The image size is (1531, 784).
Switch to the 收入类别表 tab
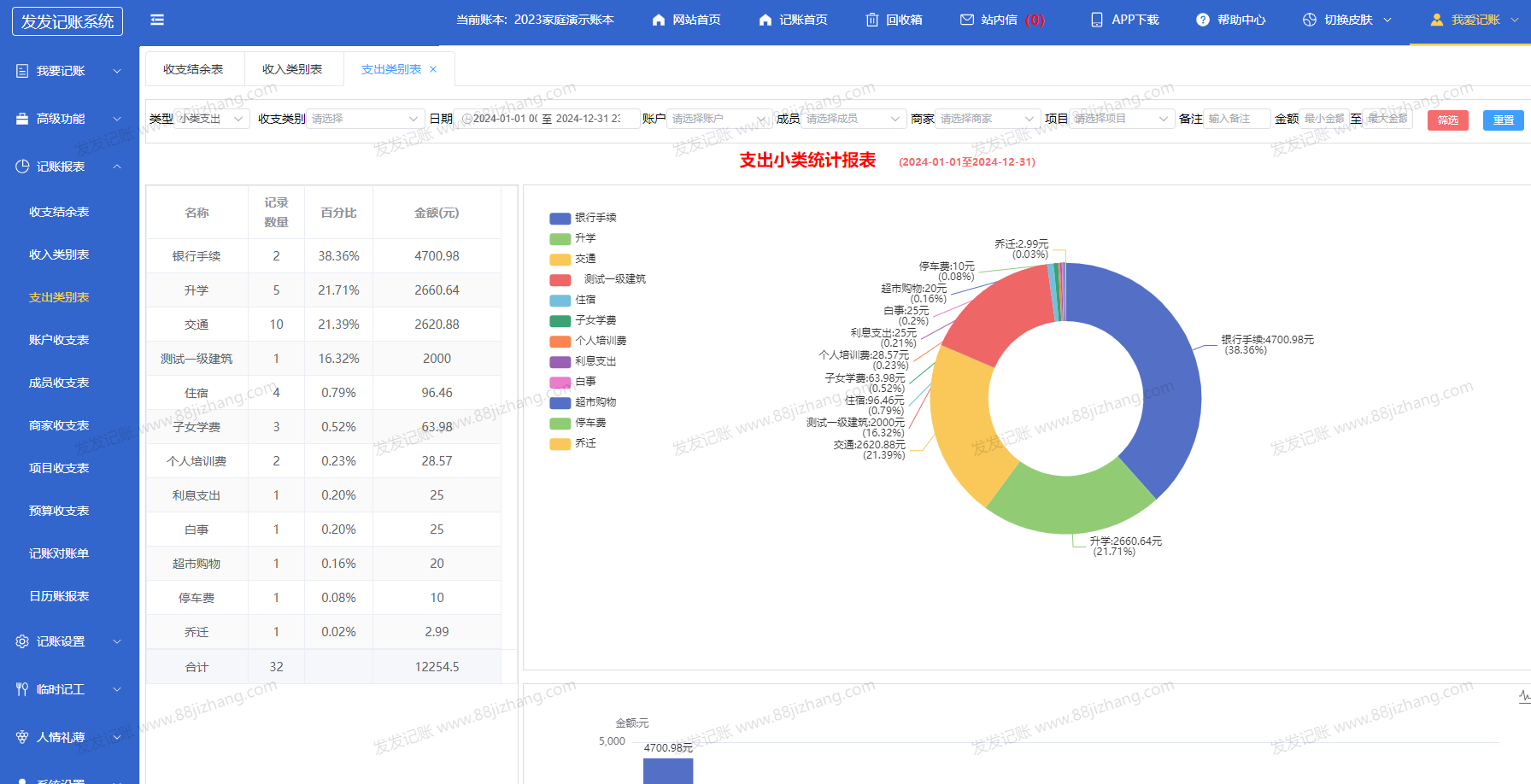click(292, 69)
